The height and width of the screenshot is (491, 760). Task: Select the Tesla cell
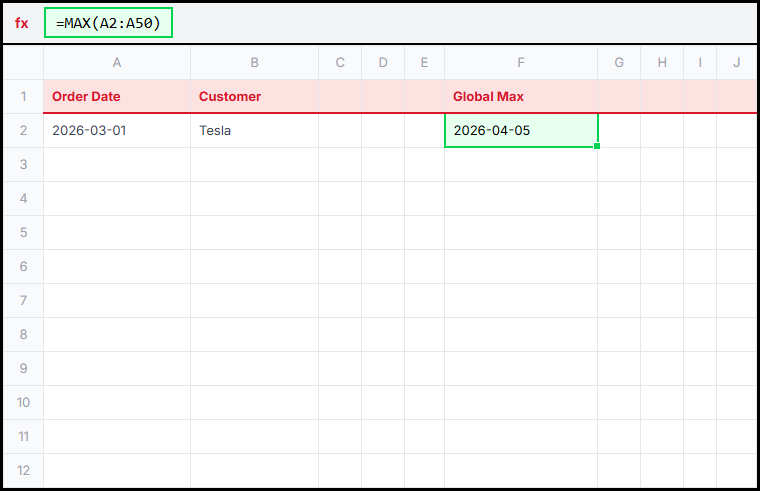tap(254, 131)
